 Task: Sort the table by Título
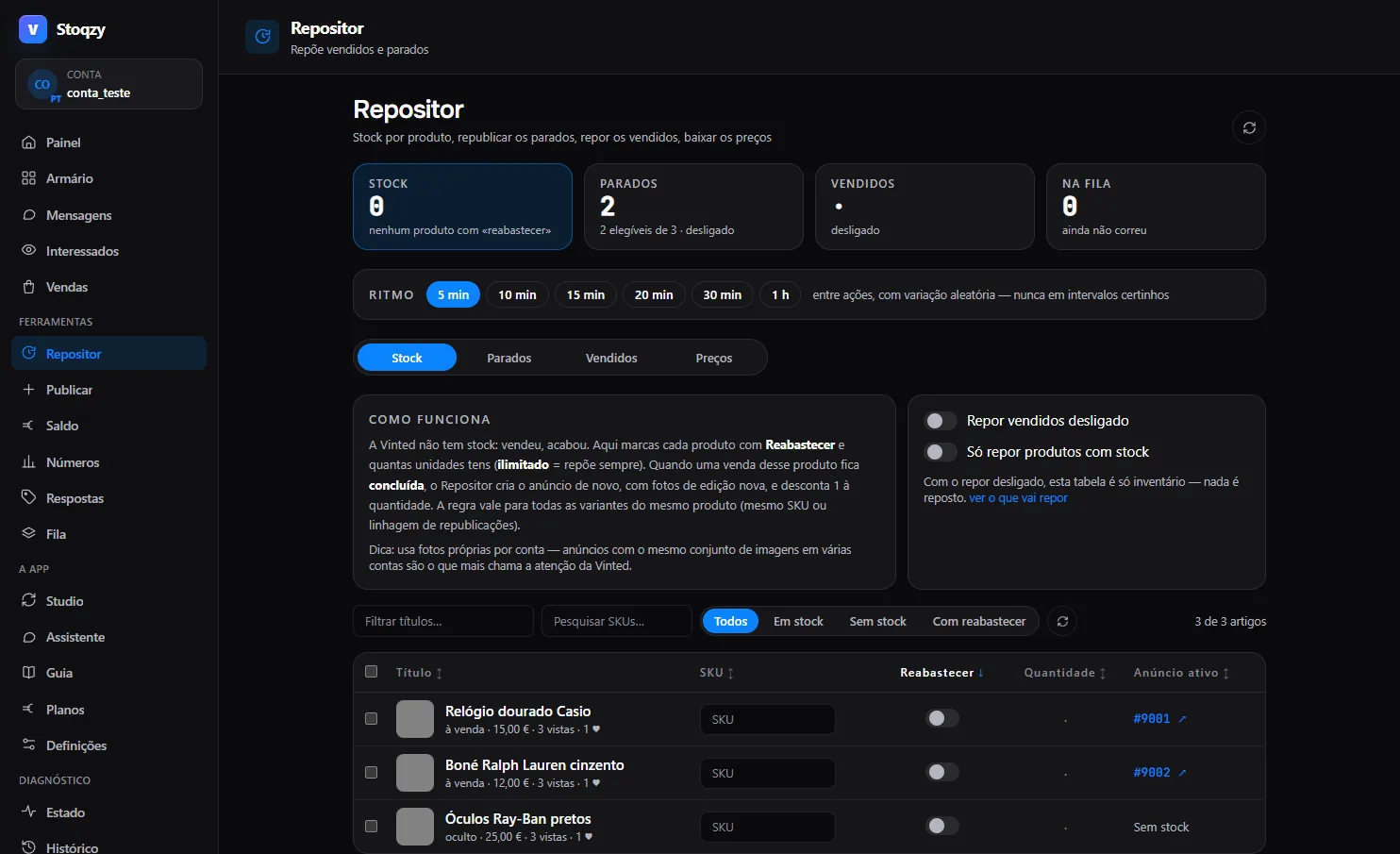pos(419,673)
